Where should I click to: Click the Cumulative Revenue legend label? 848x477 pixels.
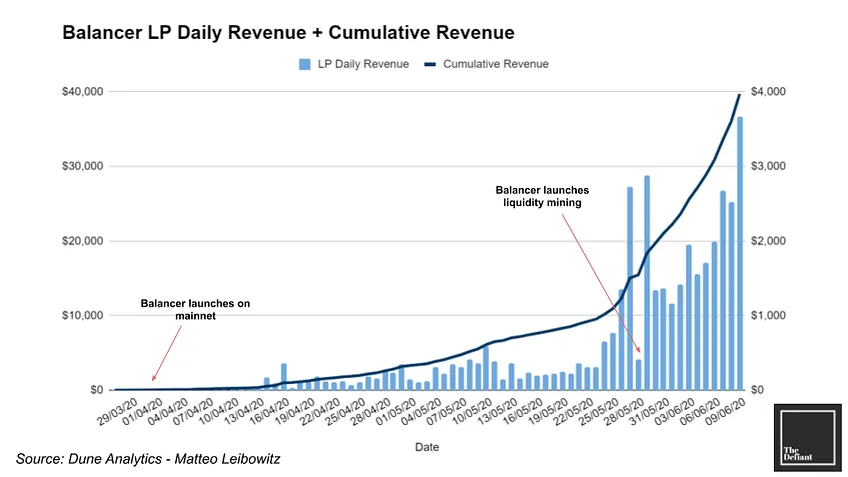pyautogui.click(x=495, y=64)
